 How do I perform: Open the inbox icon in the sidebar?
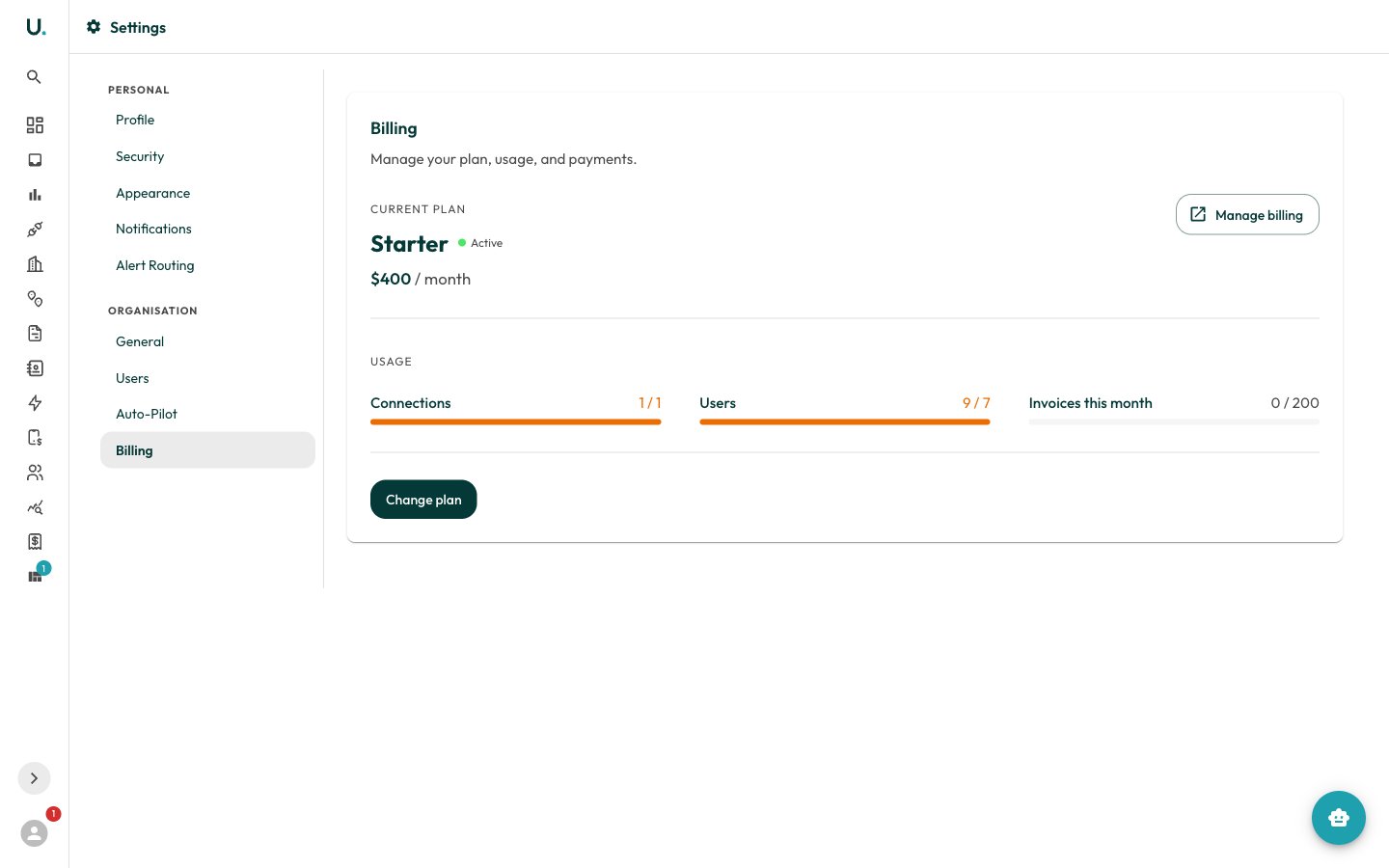tap(35, 160)
